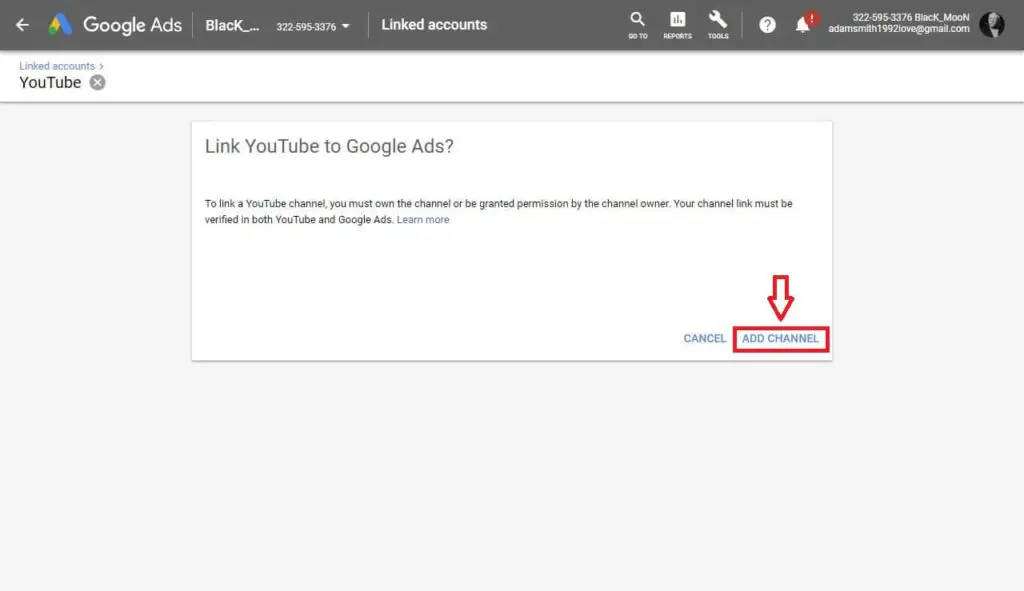Open the Reports chart icon
This screenshot has width=1024, height=591.
pyautogui.click(x=677, y=25)
